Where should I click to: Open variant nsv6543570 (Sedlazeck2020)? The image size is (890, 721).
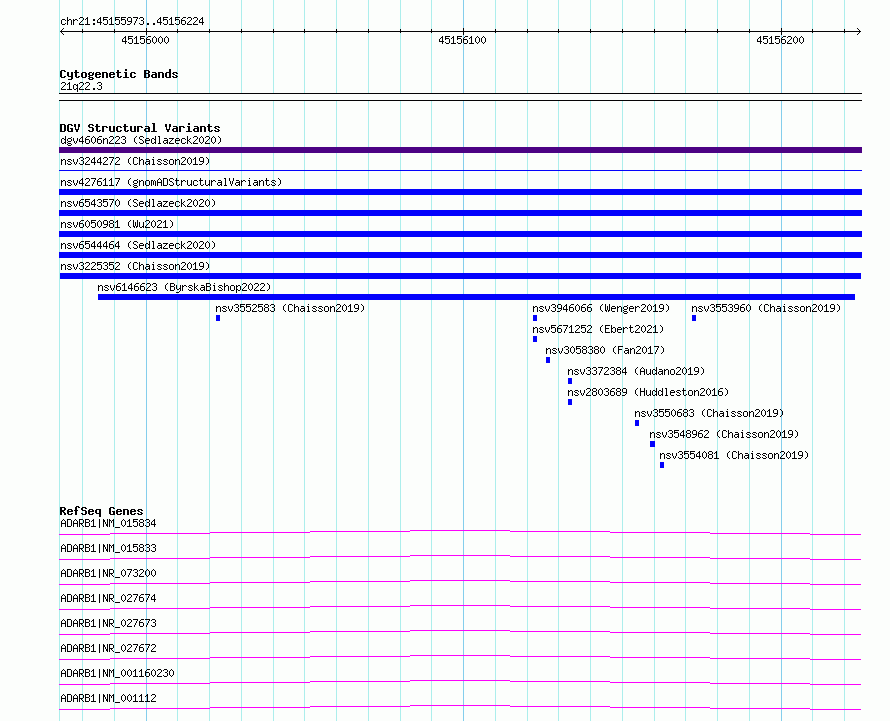(138, 203)
